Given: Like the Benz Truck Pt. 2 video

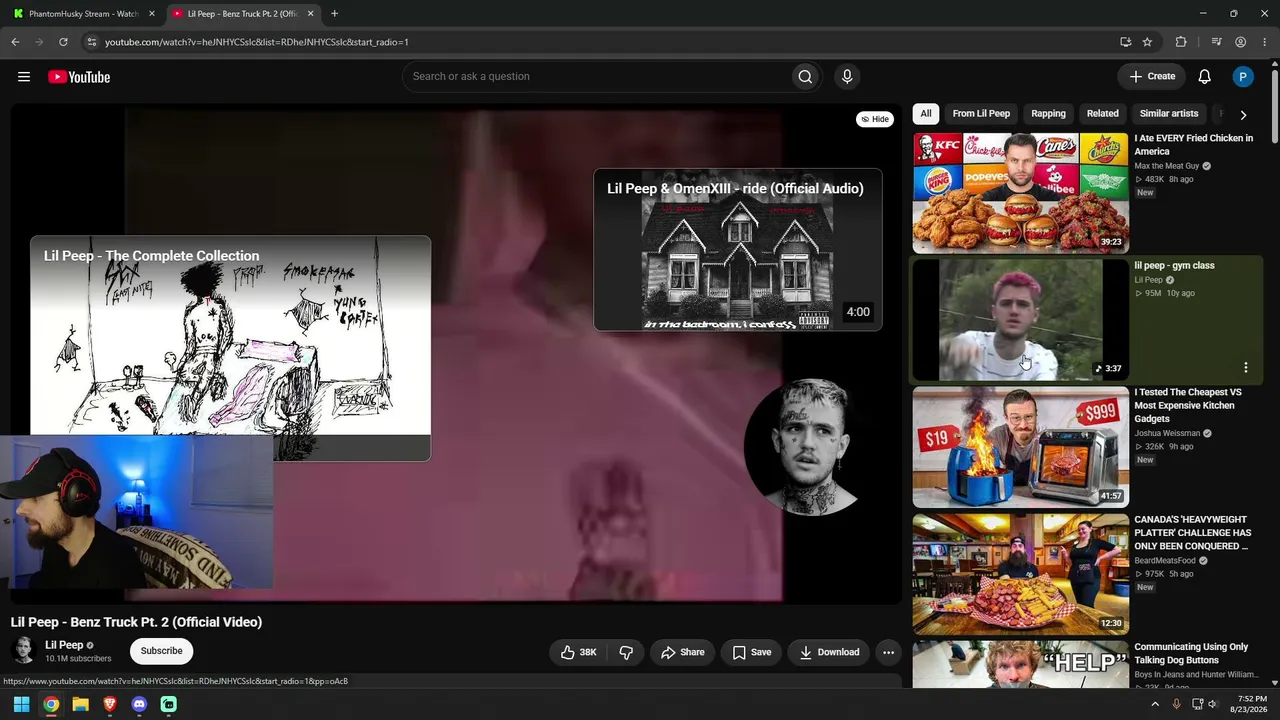Looking at the screenshot, I should (x=578, y=652).
